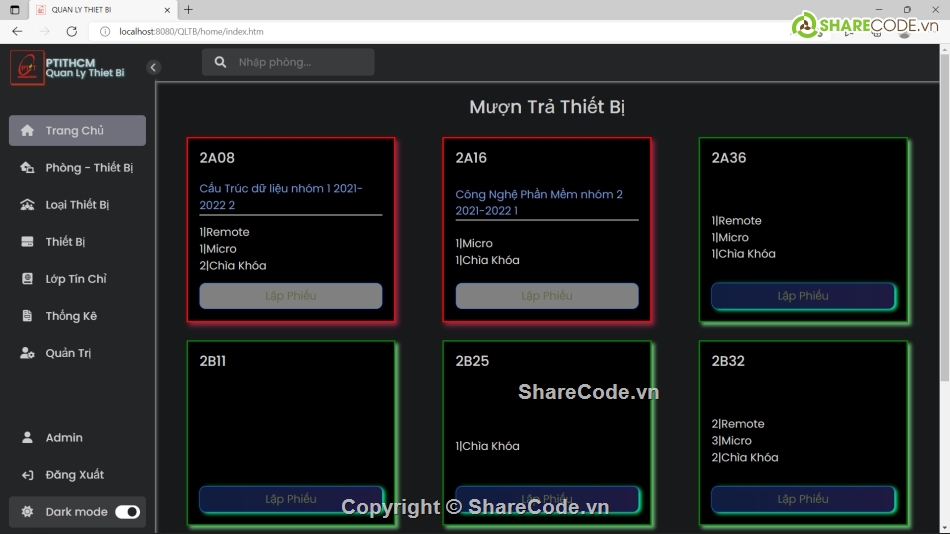The width and height of the screenshot is (950, 534).
Task: Reload the page with browser refresh button
Action: (71, 31)
